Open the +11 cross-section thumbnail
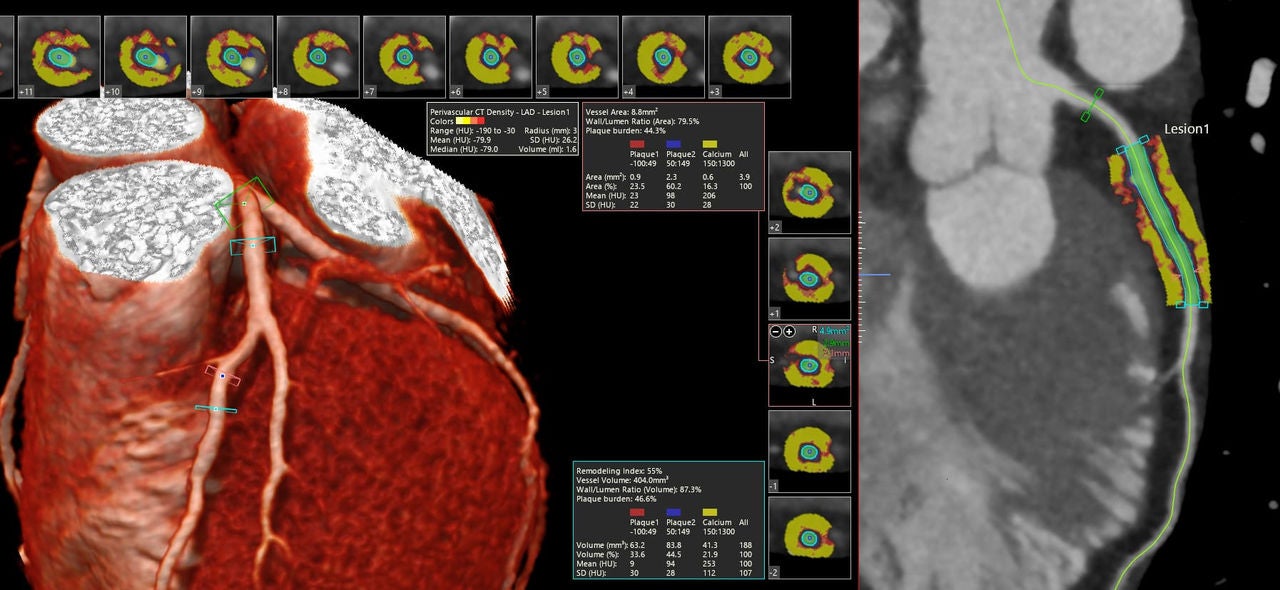Image resolution: width=1280 pixels, height=590 pixels. (x=58, y=57)
